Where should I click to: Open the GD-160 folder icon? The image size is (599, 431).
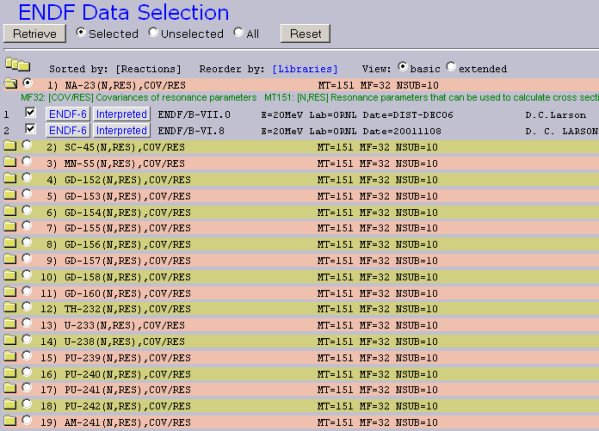click(10, 292)
